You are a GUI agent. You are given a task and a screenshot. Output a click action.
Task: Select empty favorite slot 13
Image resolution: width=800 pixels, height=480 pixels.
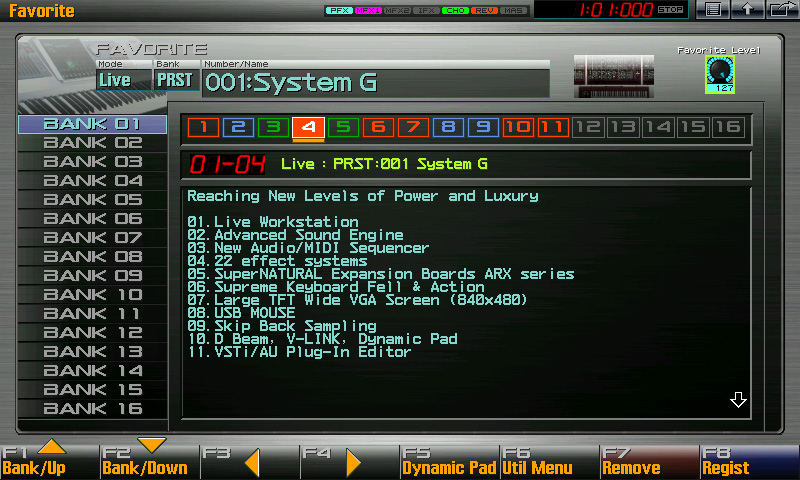[x=623, y=127]
